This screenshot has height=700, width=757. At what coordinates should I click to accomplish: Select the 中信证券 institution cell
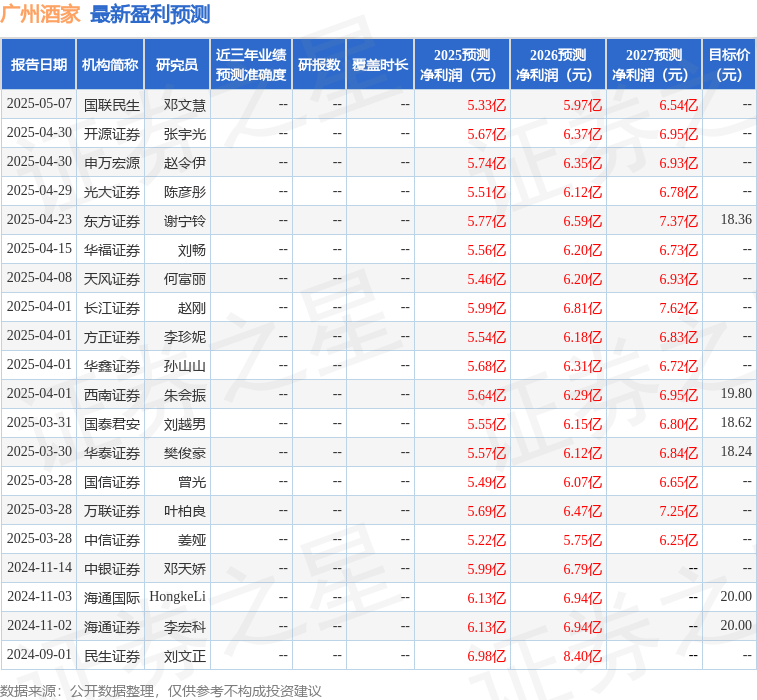coord(112,539)
